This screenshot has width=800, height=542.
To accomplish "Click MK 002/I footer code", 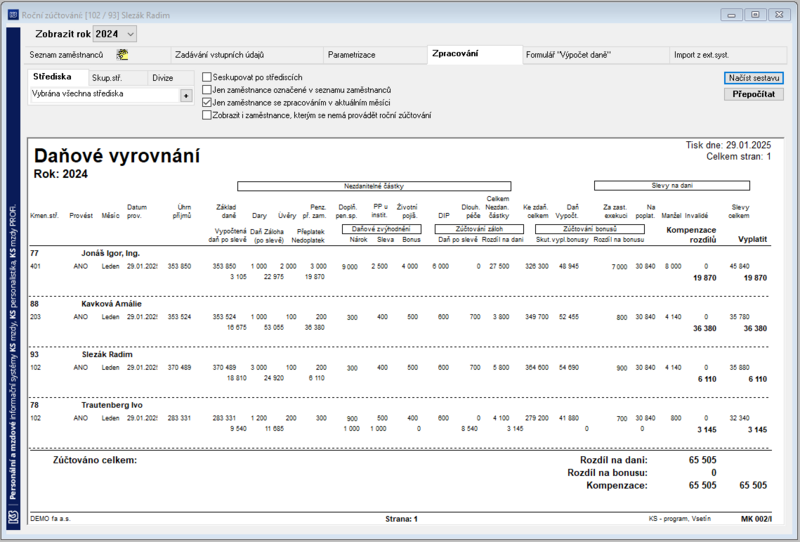I will pos(757,519).
